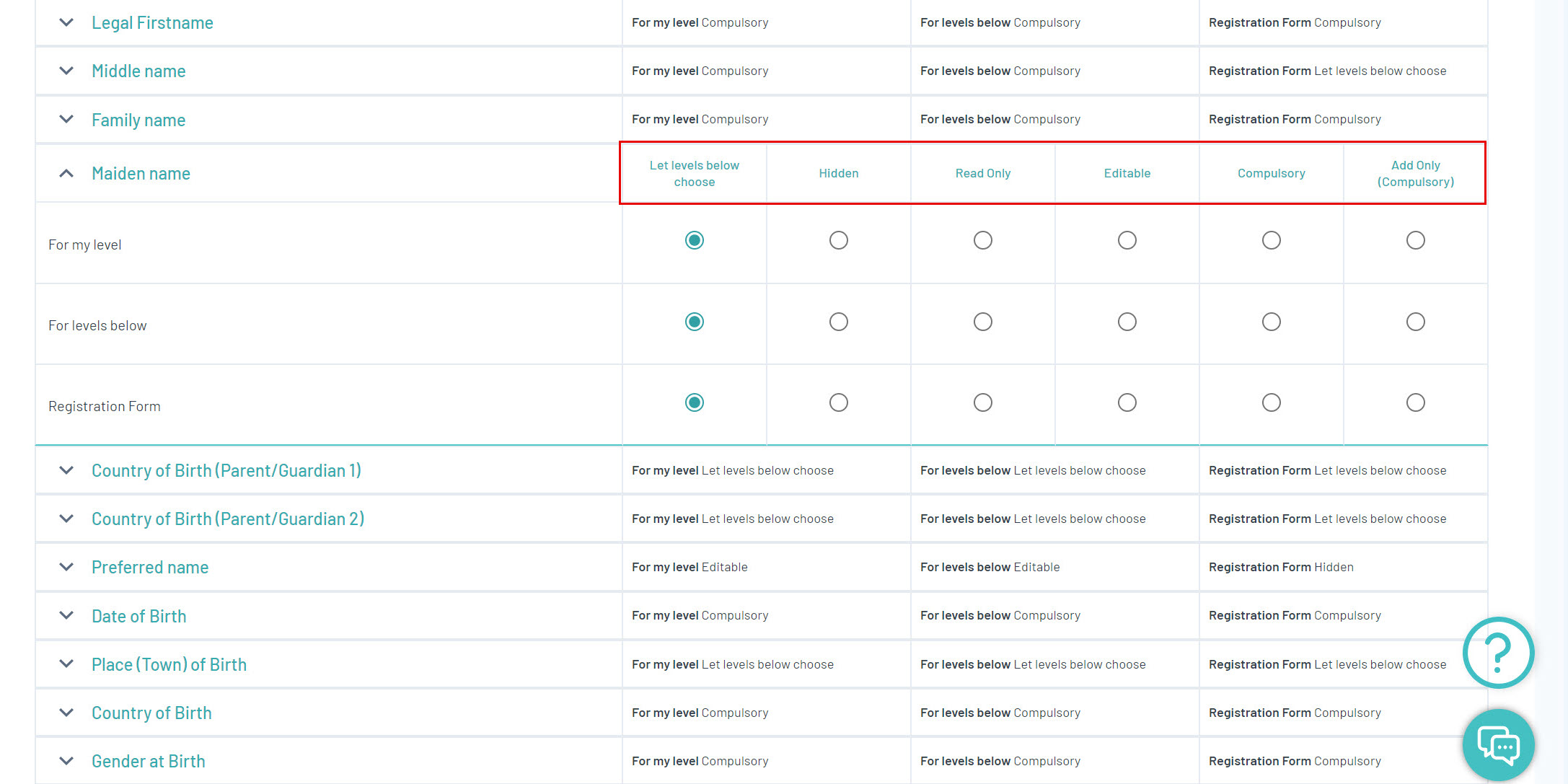Collapse the Maiden name row chevron

click(x=66, y=173)
